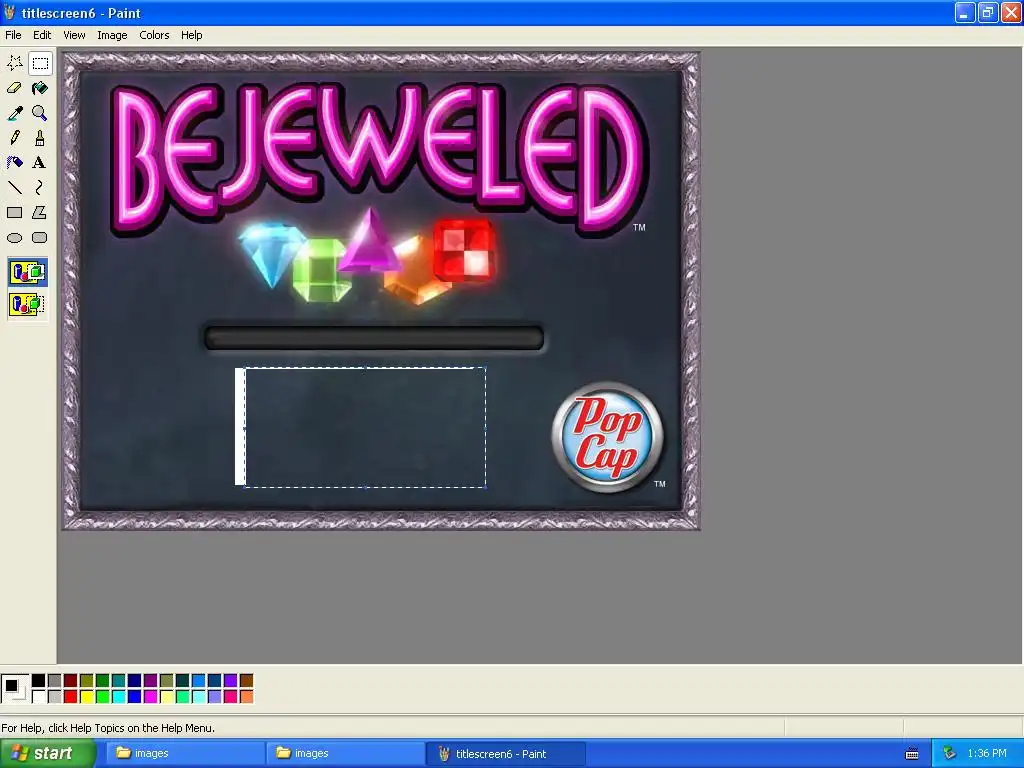
Task: Pick the bright cyan color swatch
Action: 119,697
